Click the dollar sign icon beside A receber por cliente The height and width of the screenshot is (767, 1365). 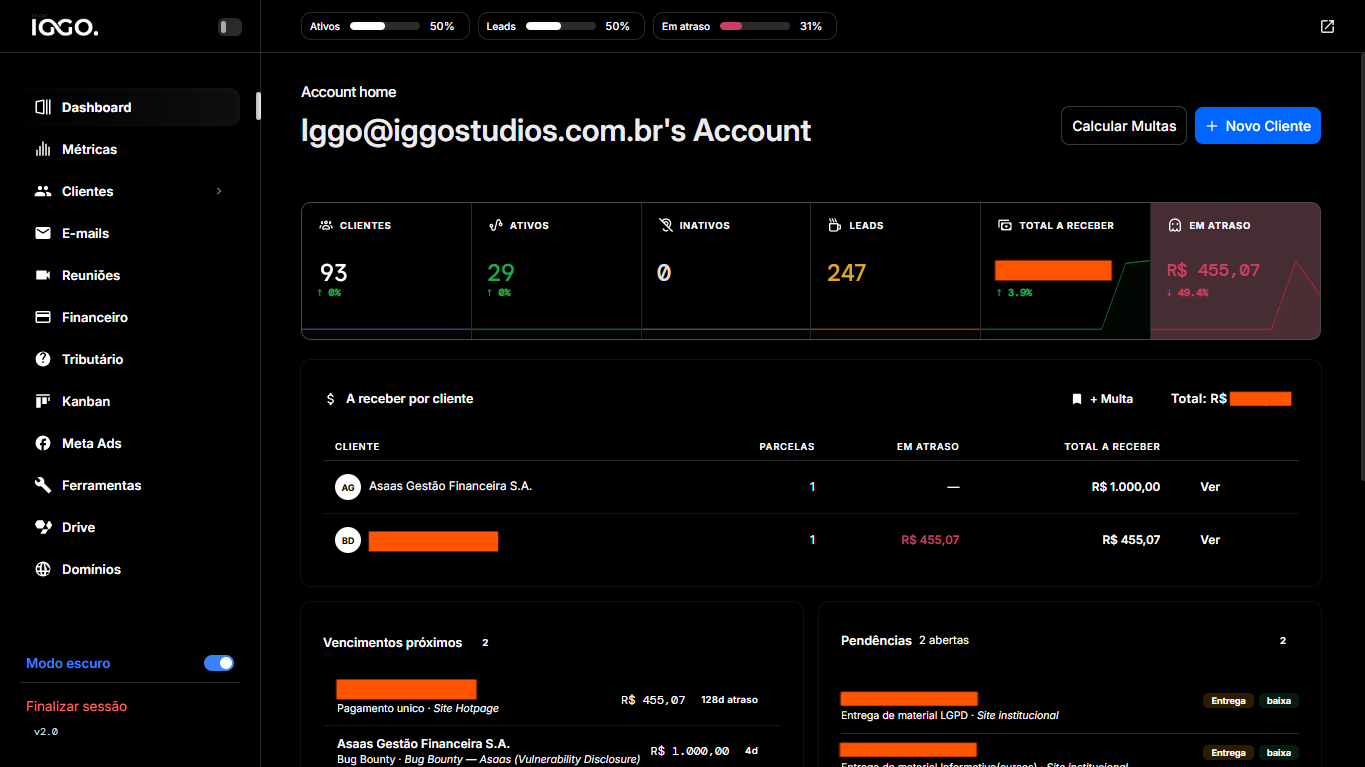point(331,399)
